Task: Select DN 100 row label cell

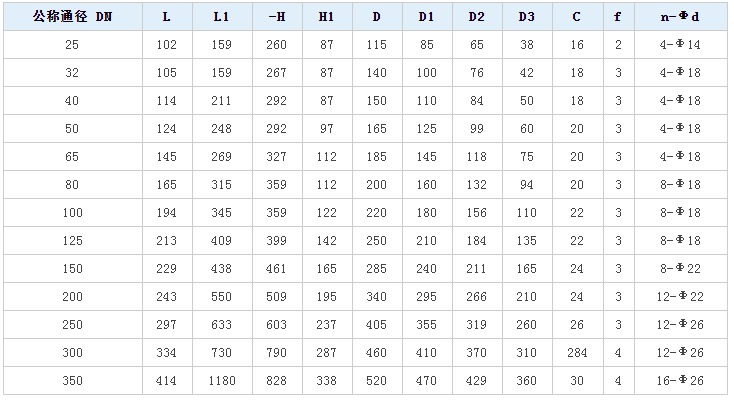Action: (73, 213)
